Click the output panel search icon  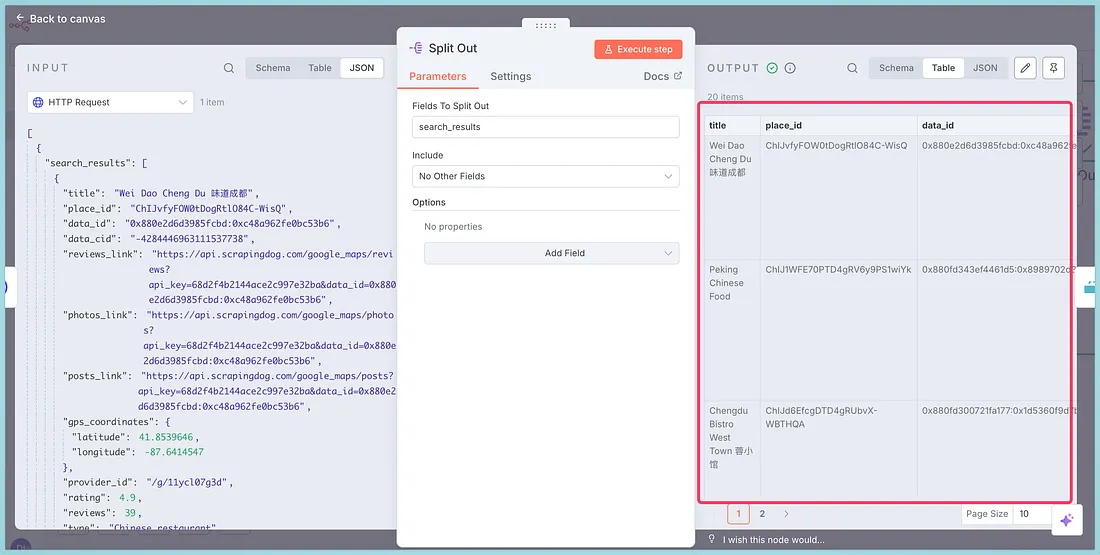(852, 68)
